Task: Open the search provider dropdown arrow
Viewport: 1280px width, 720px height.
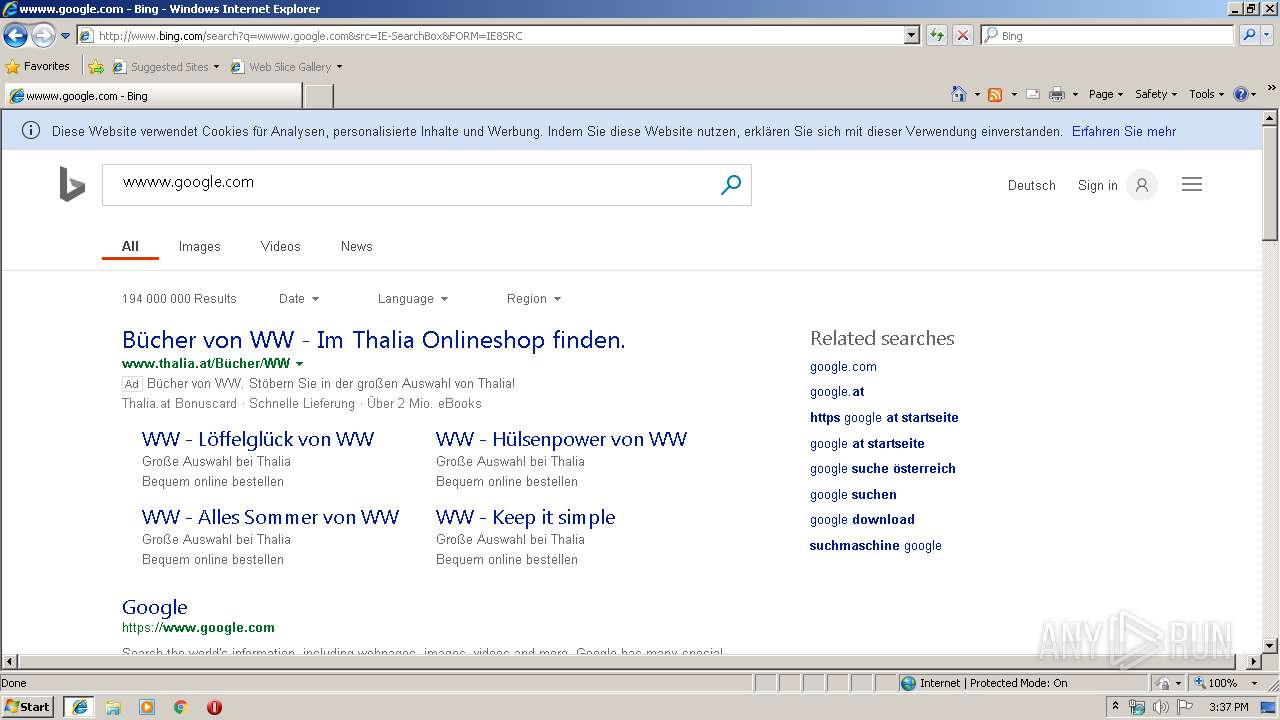Action: [x=1267, y=36]
